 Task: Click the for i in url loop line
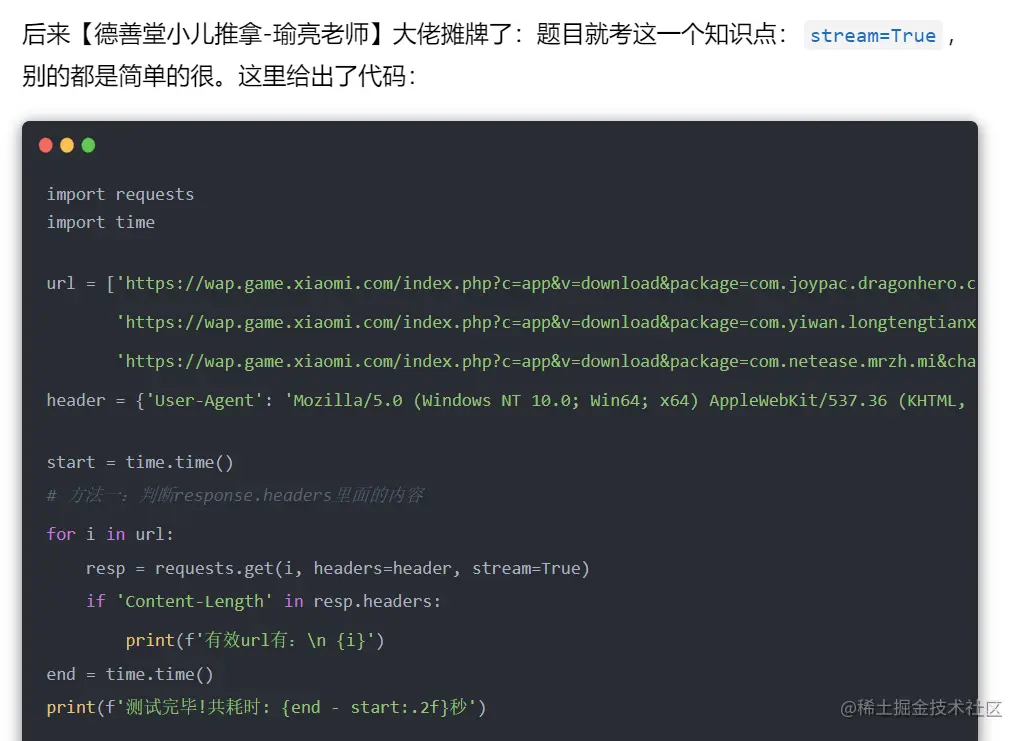[x=110, y=534]
